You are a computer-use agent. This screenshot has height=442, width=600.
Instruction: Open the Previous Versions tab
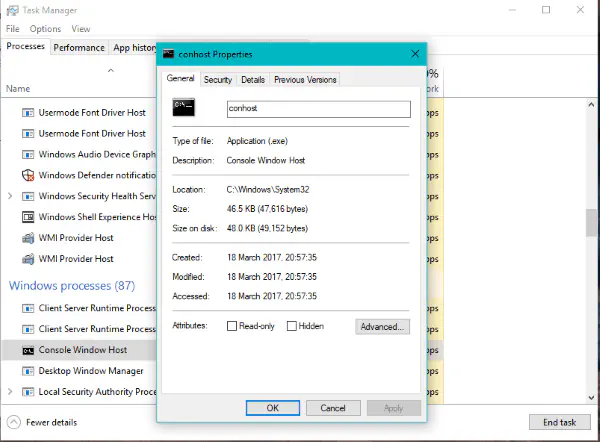coord(305,80)
